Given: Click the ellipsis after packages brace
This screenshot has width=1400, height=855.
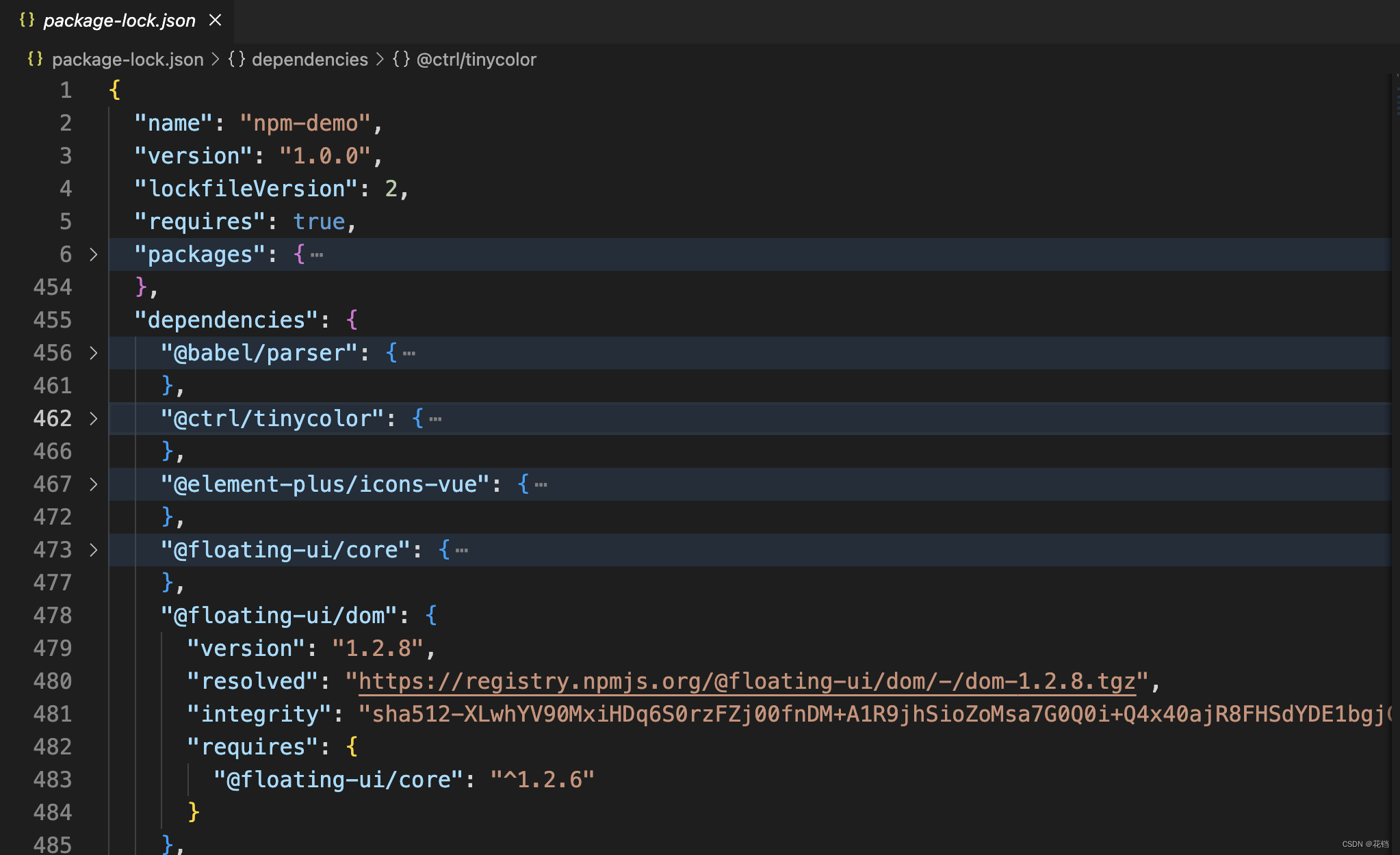Looking at the screenshot, I should coord(317,255).
